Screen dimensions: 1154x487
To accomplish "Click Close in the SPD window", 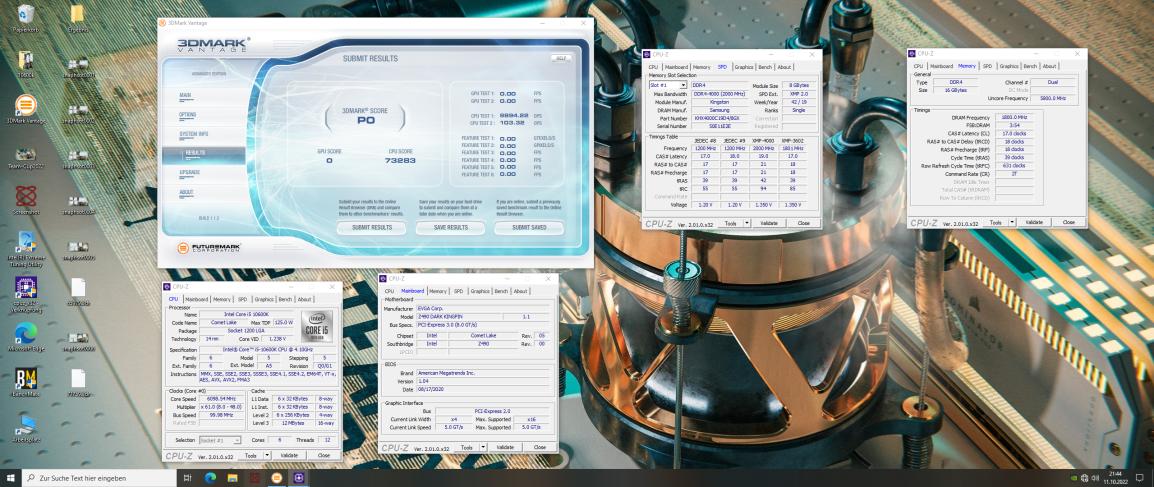I will [x=803, y=223].
